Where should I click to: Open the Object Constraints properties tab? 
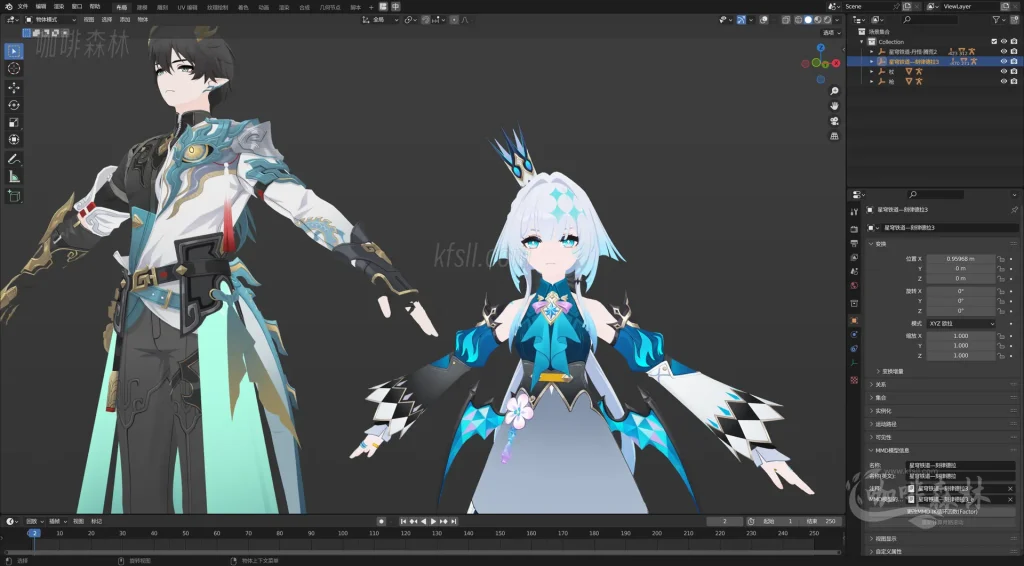854,349
